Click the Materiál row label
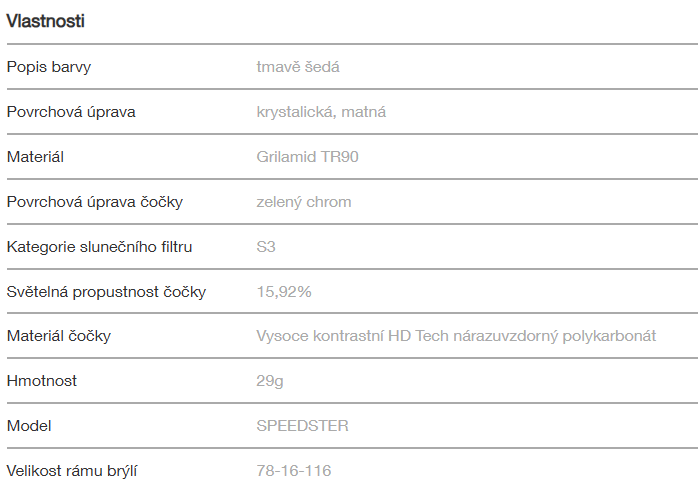 pos(36,157)
